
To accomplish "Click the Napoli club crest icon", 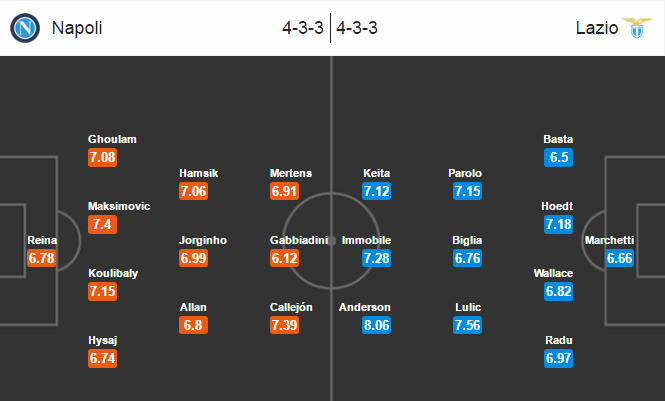I will coord(25,28).
